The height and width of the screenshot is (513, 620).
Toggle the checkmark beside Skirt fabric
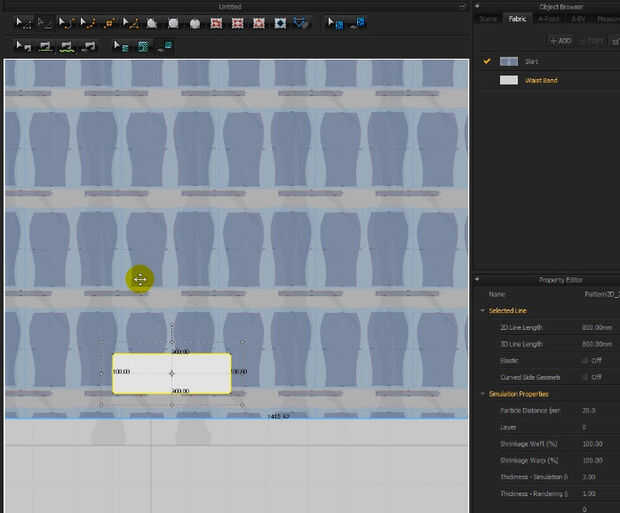coord(487,61)
